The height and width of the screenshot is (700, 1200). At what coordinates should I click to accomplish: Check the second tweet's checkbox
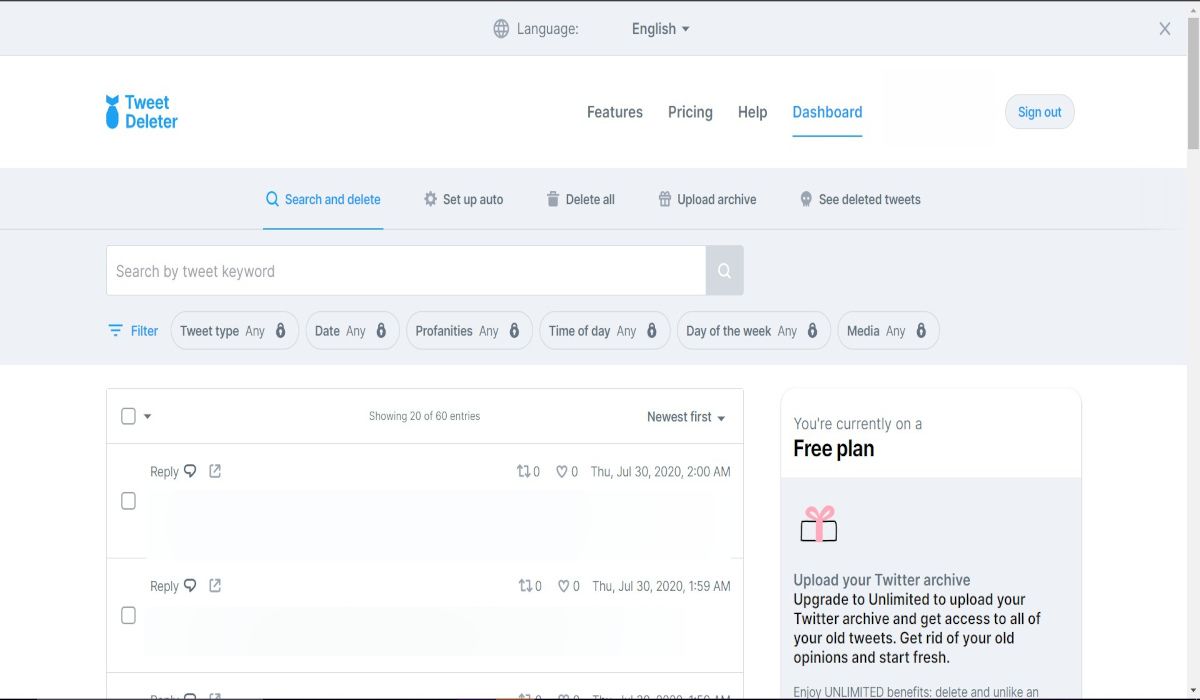click(128, 616)
